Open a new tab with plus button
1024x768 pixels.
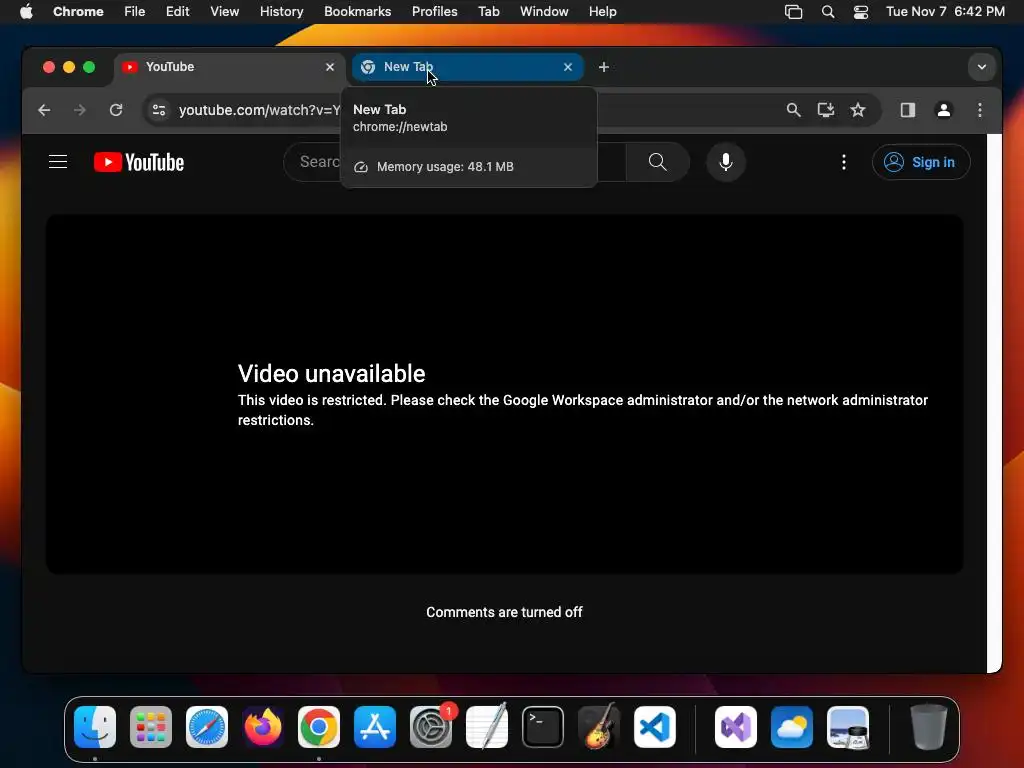603,67
